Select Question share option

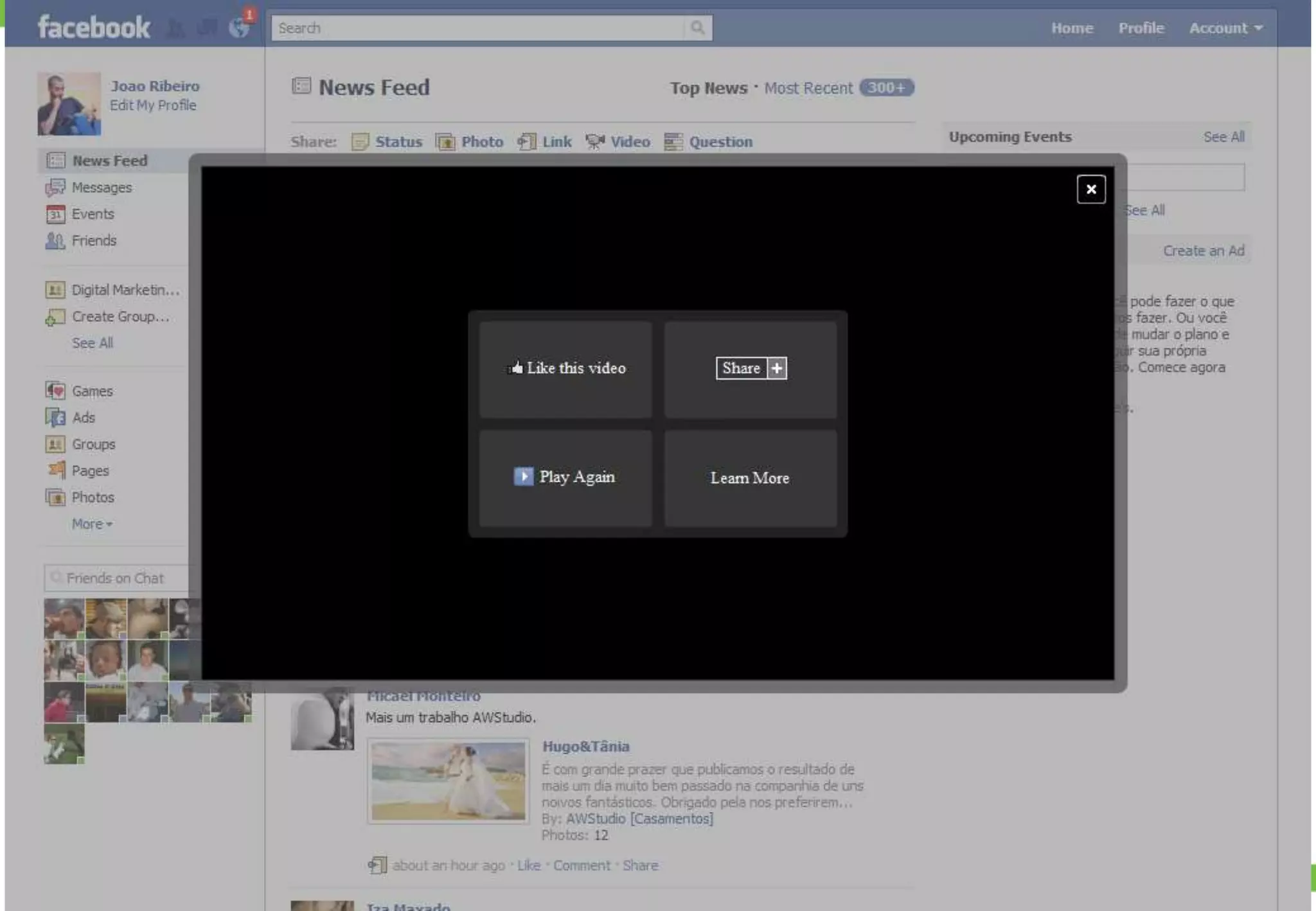point(708,142)
